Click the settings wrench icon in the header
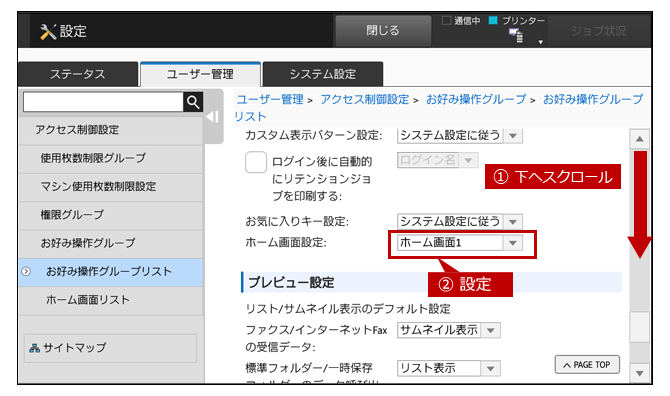The height and width of the screenshot is (396, 670). coord(48,32)
